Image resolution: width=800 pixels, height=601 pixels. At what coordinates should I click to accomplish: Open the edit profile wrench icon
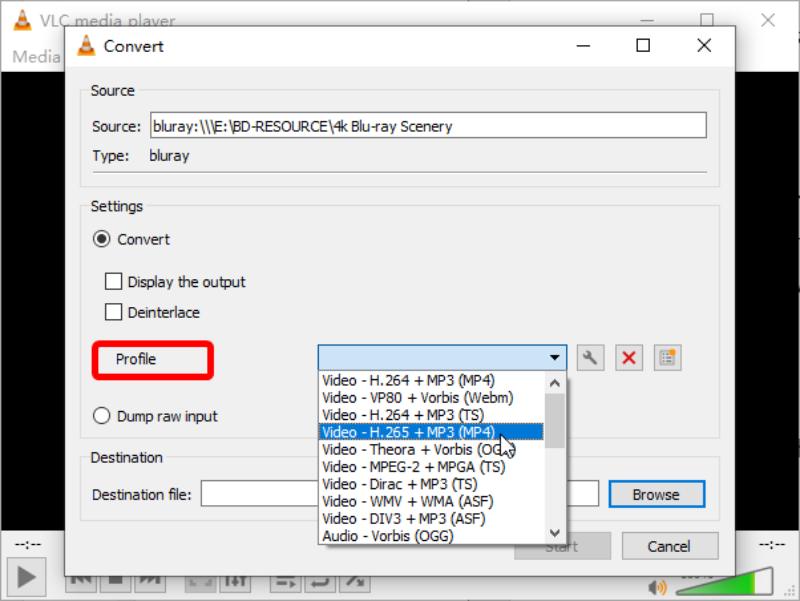point(590,358)
